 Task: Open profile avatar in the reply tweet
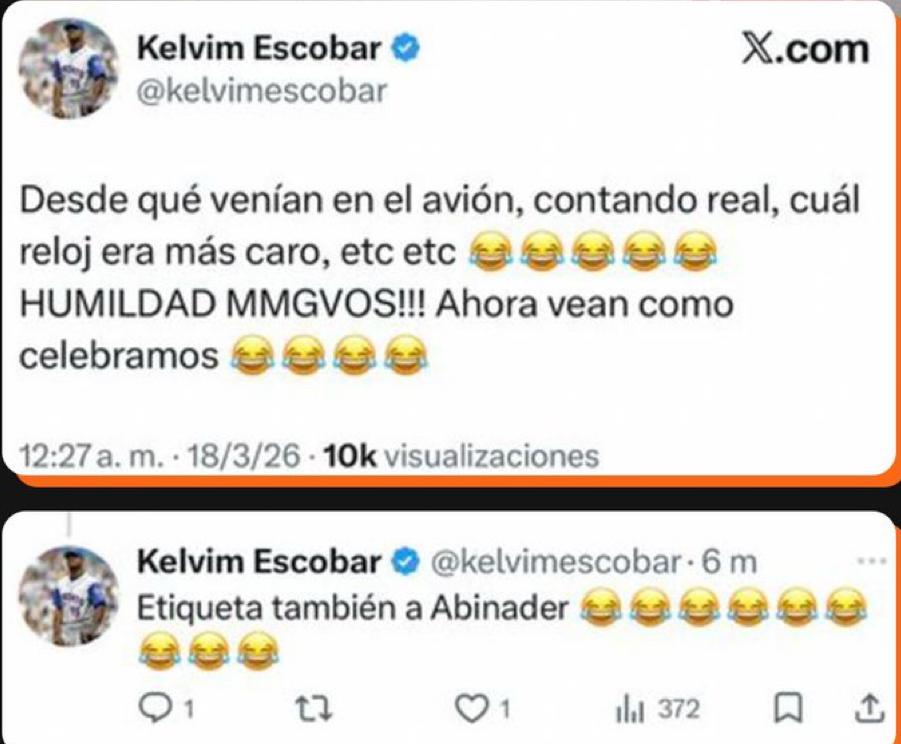(70, 596)
